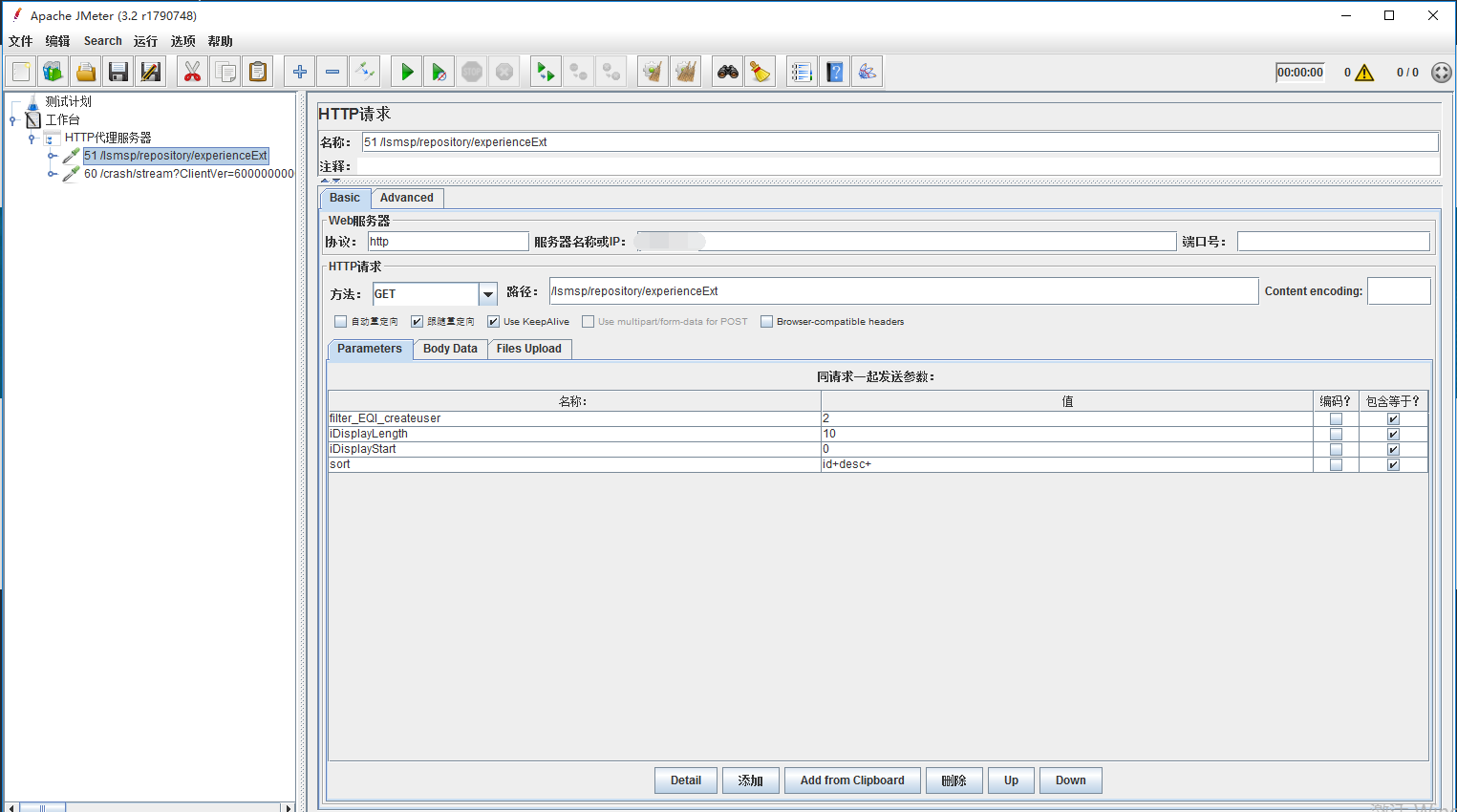The height and width of the screenshot is (812, 1457).
Task: Click the 添加 button
Action: pyautogui.click(x=750, y=780)
